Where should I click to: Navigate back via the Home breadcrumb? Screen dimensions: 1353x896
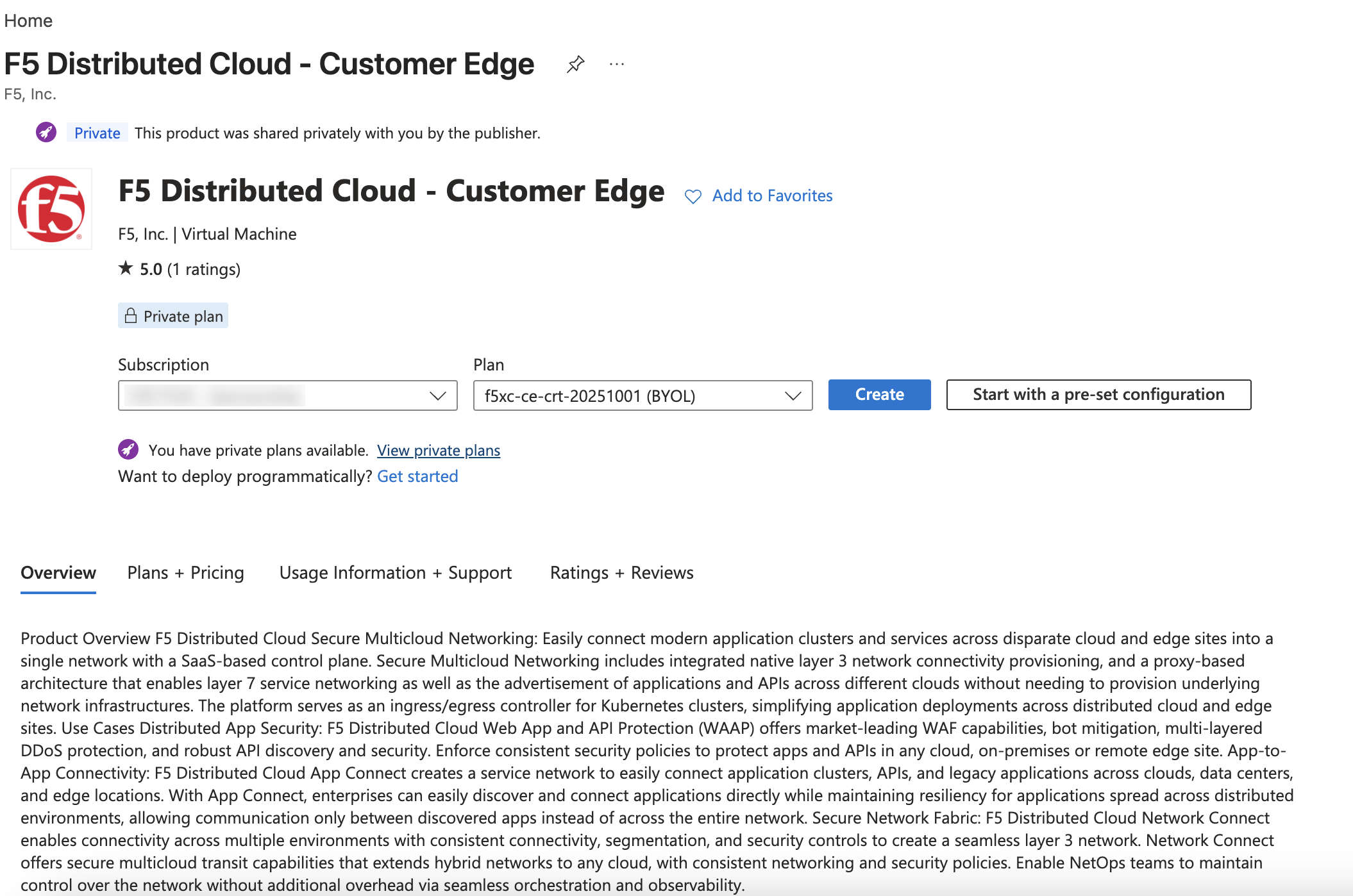28,20
